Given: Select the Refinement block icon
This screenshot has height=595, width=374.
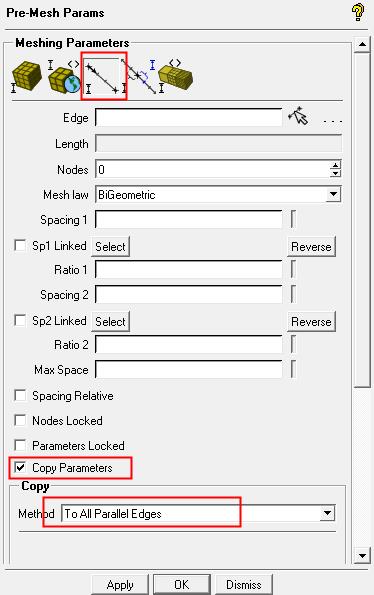Looking at the screenshot, I should (x=175, y=76).
